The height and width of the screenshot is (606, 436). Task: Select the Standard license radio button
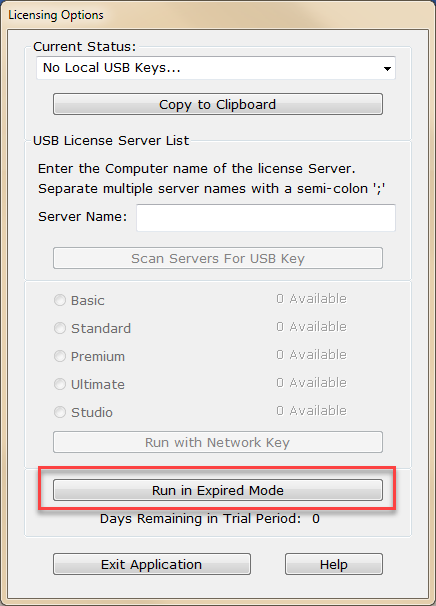click(60, 328)
